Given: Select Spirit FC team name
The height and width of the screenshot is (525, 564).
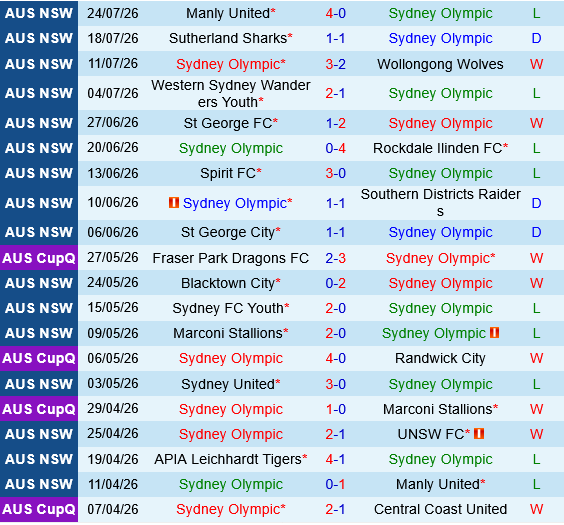Looking at the screenshot, I should pyautogui.click(x=228, y=173).
